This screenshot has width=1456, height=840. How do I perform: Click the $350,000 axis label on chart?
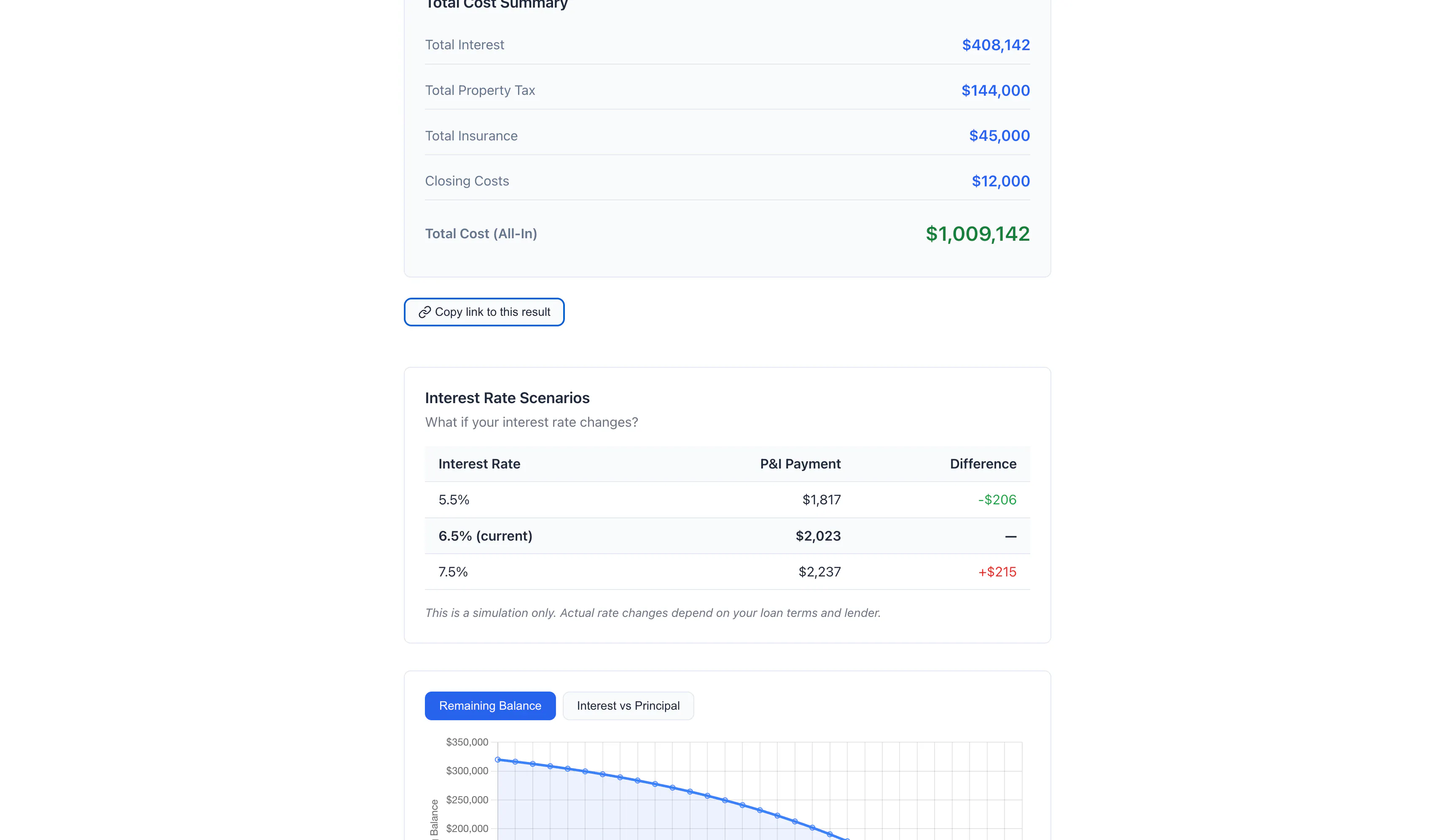(467, 742)
